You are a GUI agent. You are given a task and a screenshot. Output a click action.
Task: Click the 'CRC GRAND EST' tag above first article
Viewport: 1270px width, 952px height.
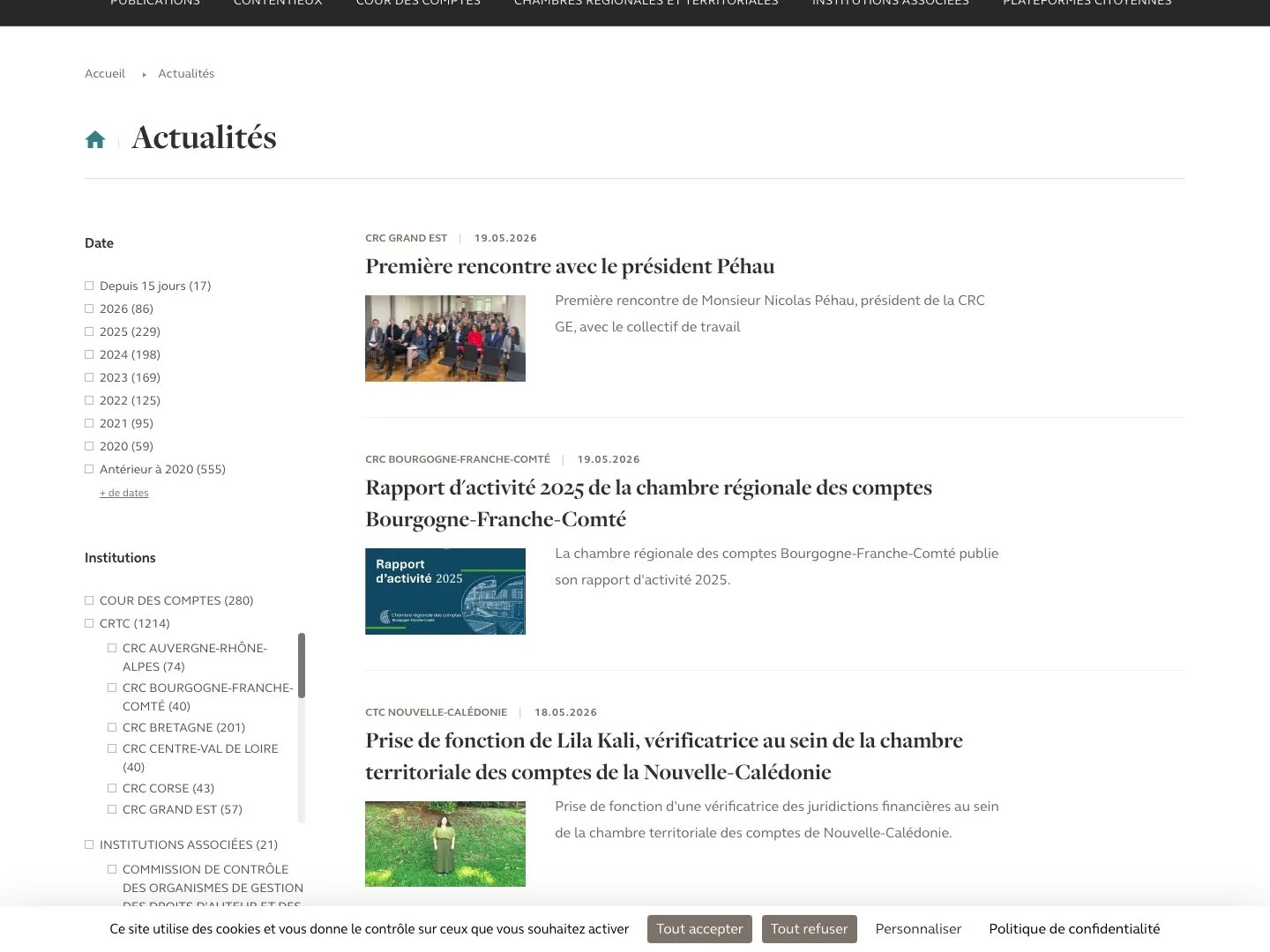point(407,238)
